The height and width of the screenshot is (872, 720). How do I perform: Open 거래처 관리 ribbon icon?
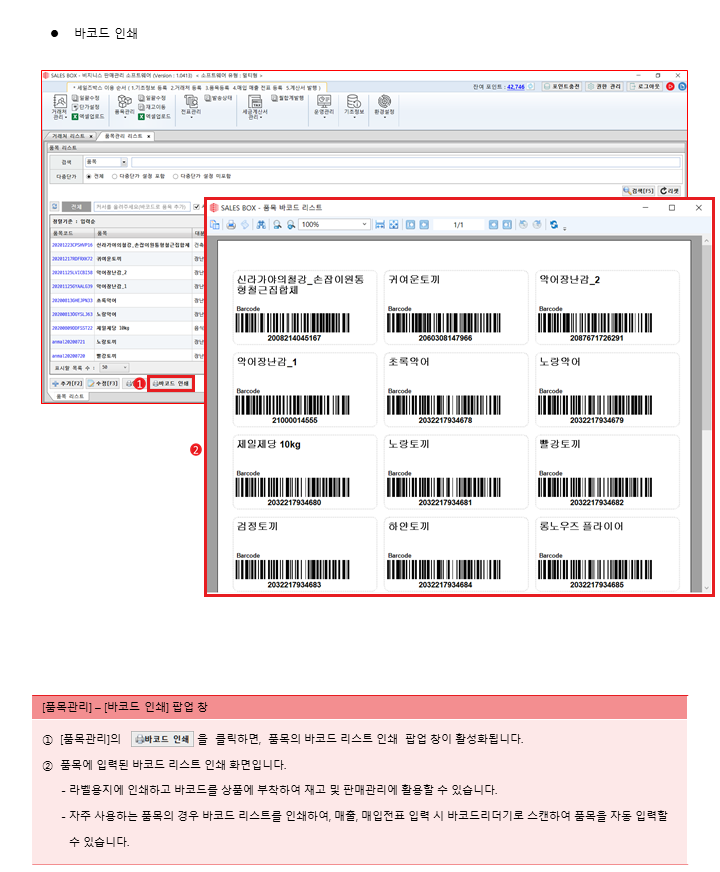tap(59, 107)
